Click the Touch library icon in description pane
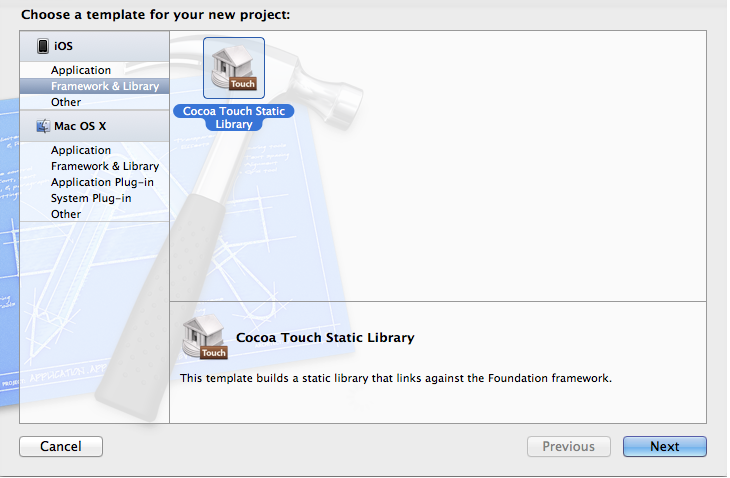730x478 pixels. click(205, 337)
